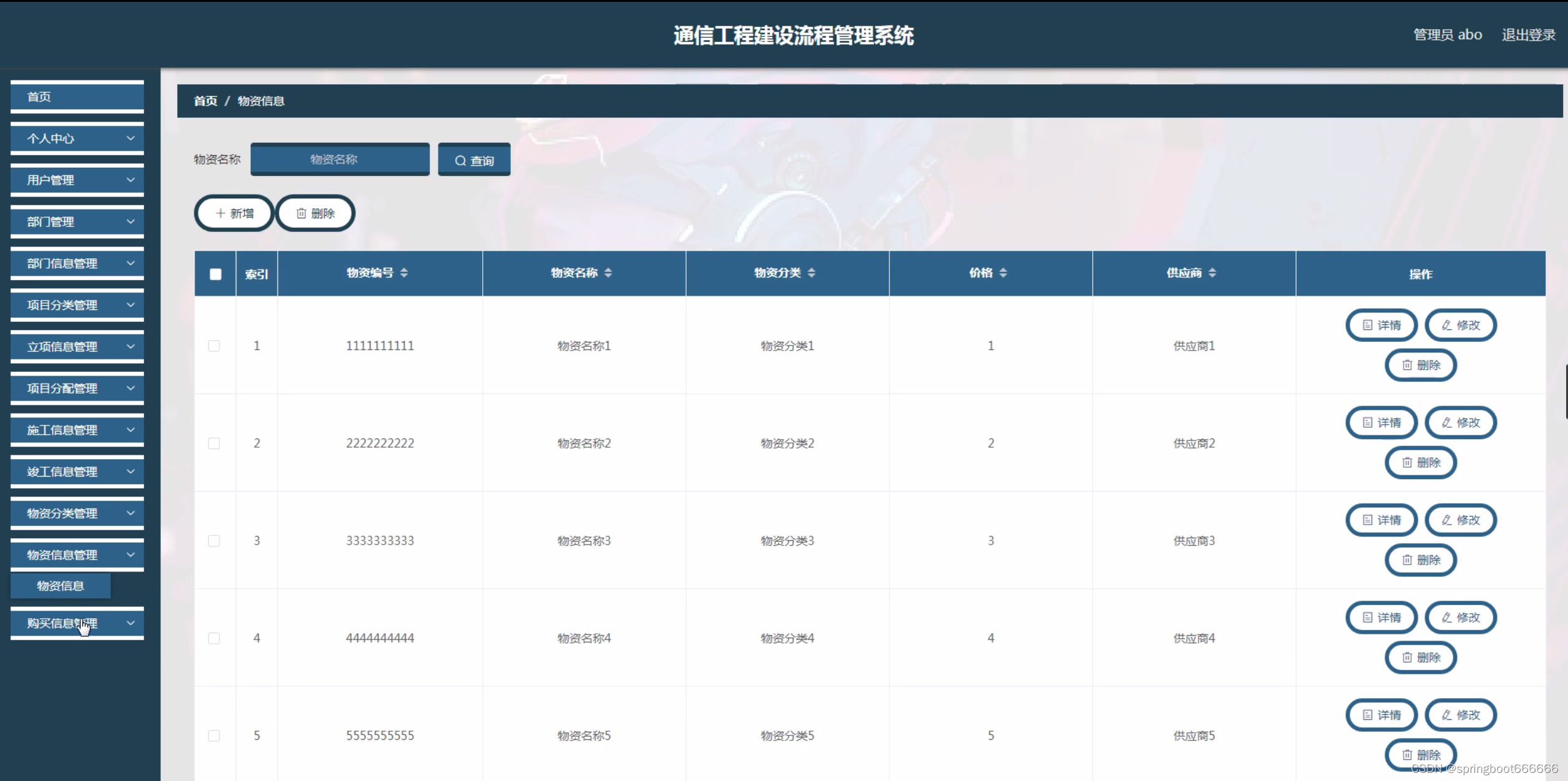The image size is (1568, 781).
Task: Click the 查询 search button
Action: (x=474, y=160)
